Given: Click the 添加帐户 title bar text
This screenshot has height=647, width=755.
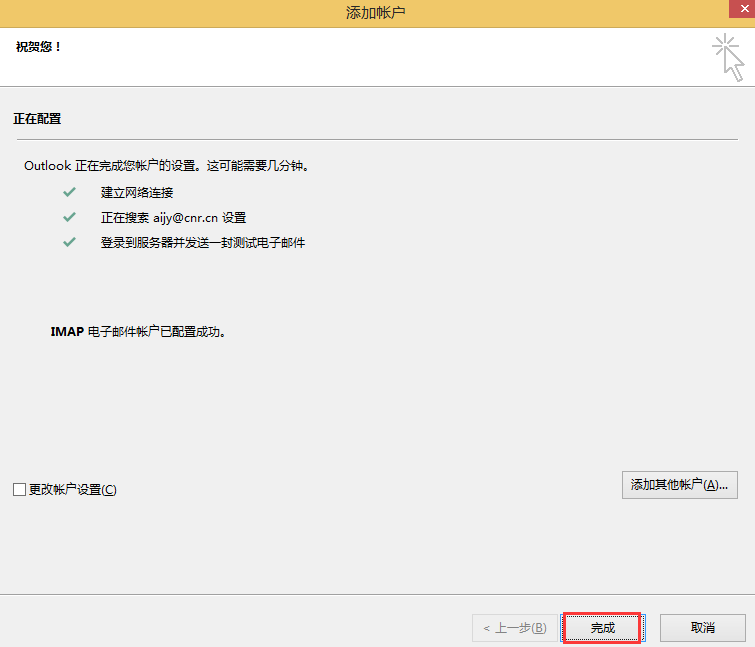Looking at the screenshot, I should coord(376,13).
